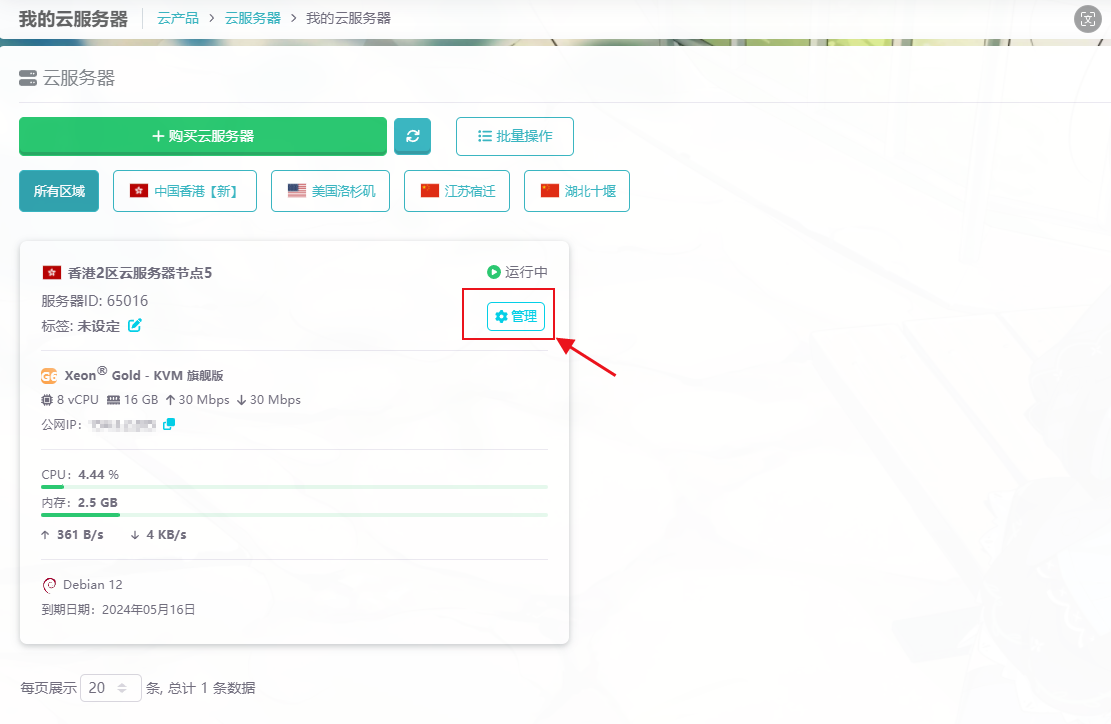Click the refresh server list icon button
The width and height of the screenshot is (1111, 724).
pos(412,136)
